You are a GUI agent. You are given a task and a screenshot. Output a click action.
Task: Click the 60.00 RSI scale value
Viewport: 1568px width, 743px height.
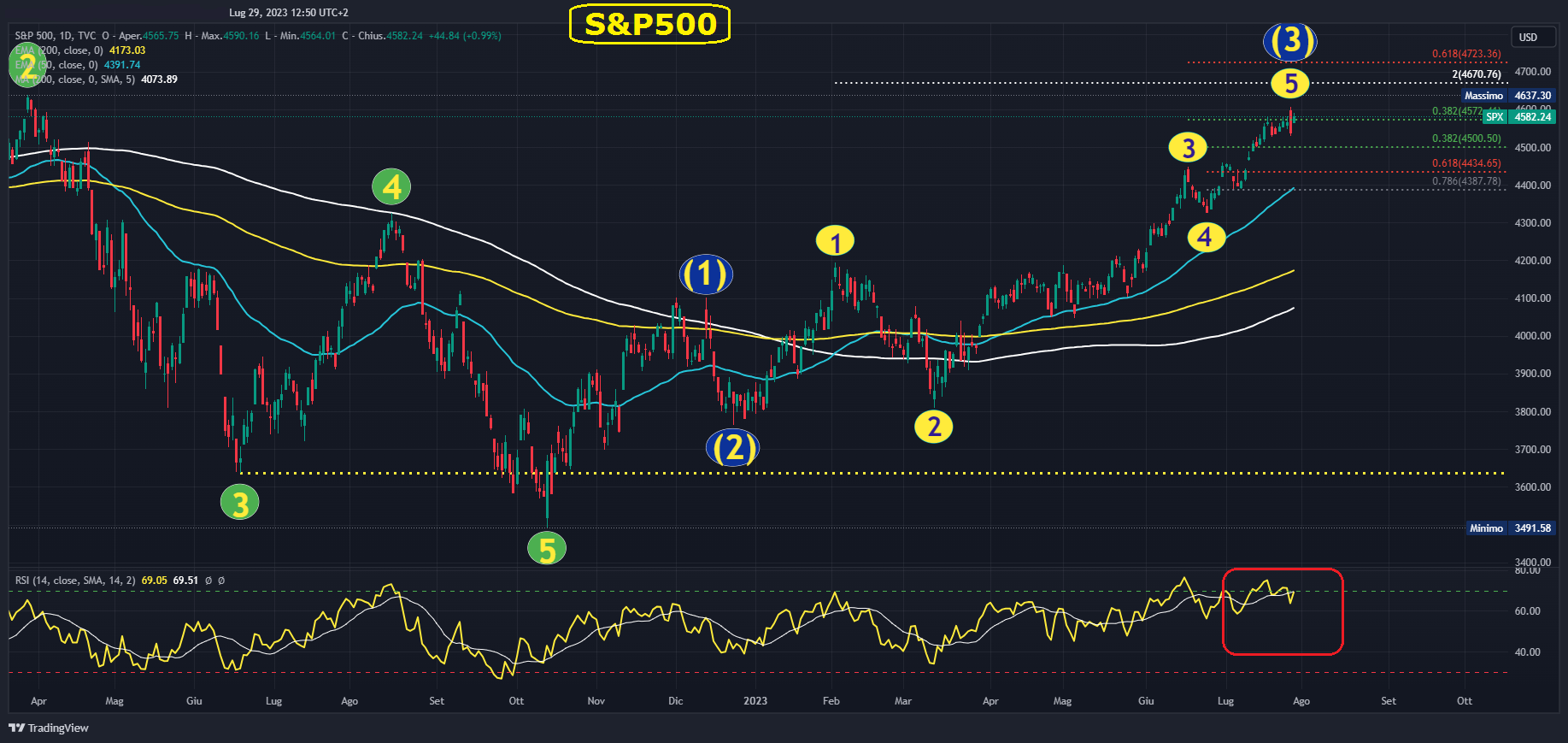pos(1528,611)
